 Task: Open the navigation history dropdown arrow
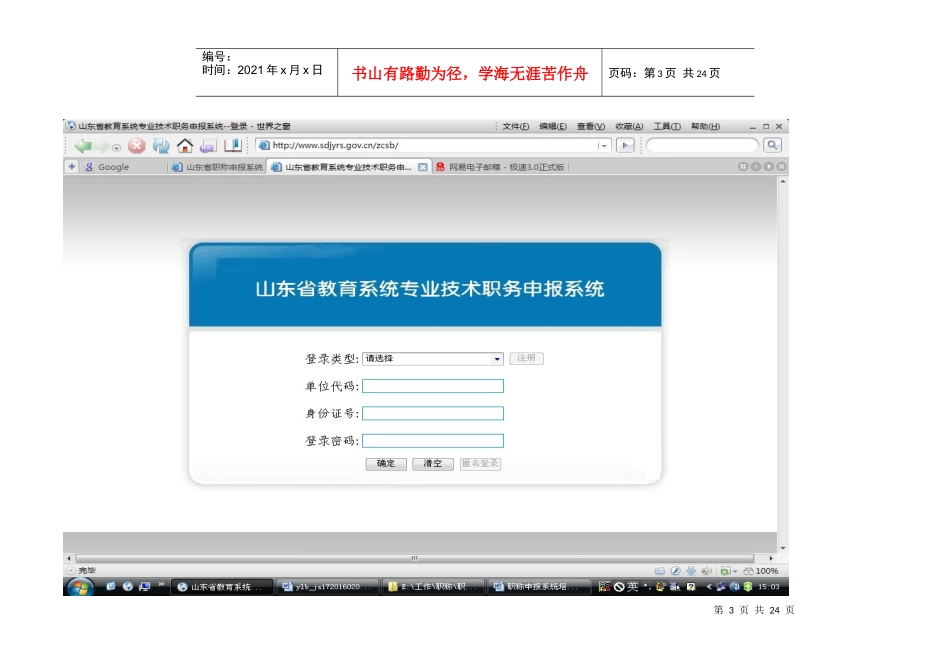coord(116,147)
